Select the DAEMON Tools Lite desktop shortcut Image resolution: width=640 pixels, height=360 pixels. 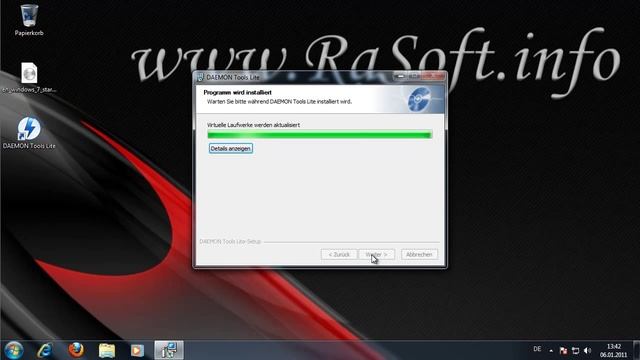pyautogui.click(x=29, y=133)
